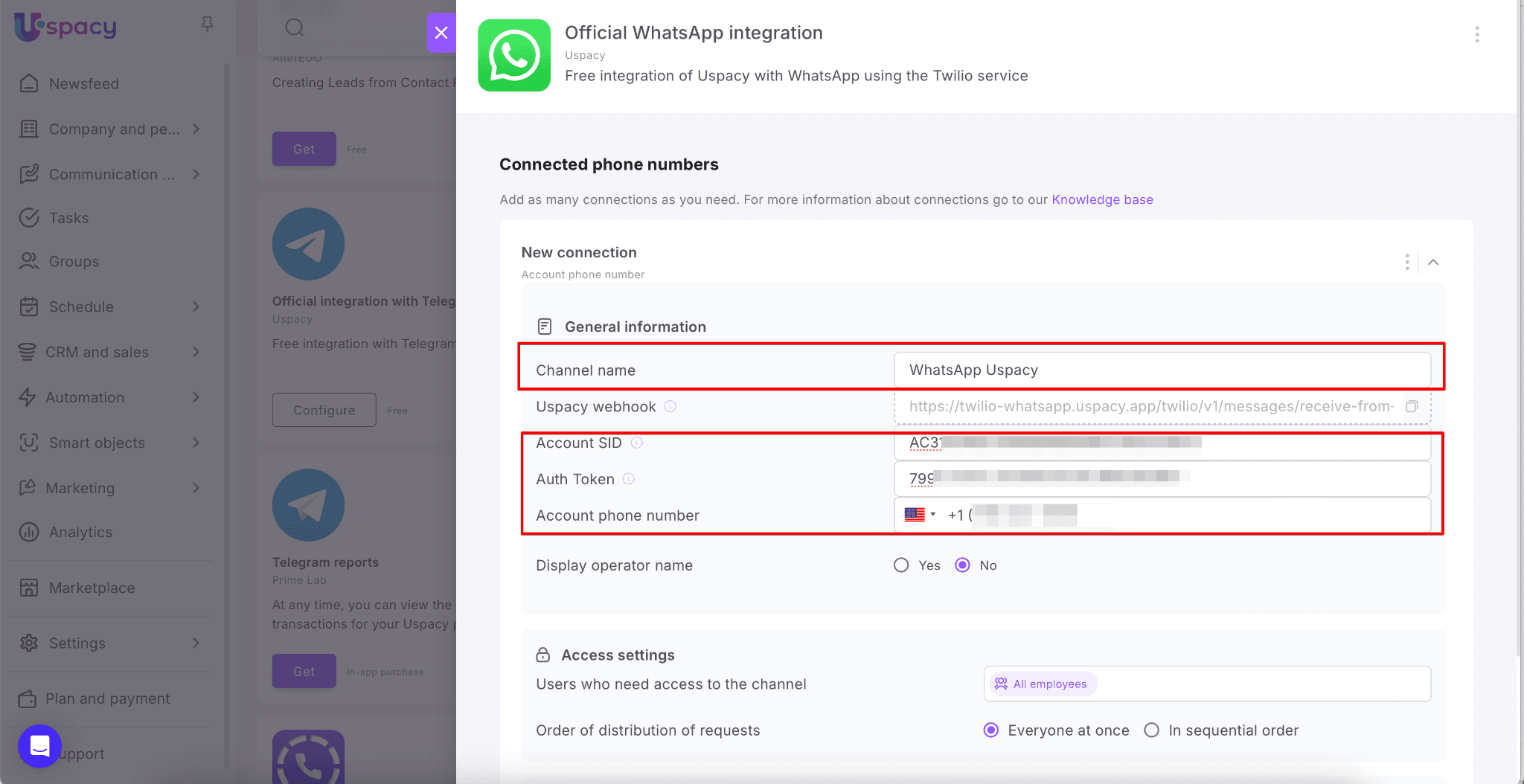Select No for Display operator name
Screen dimensions: 1524x784
(x=963, y=565)
